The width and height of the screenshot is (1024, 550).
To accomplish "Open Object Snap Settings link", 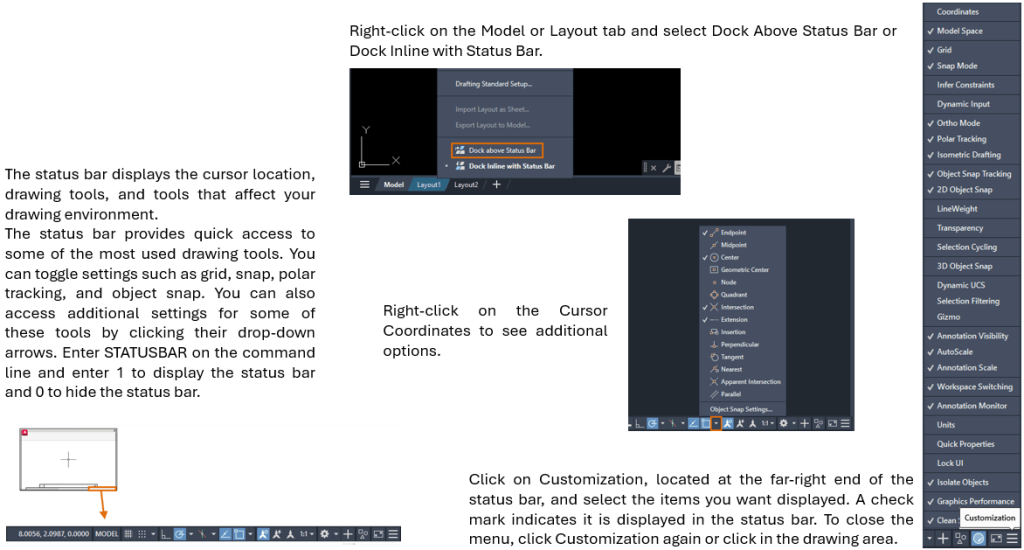I will (740, 409).
